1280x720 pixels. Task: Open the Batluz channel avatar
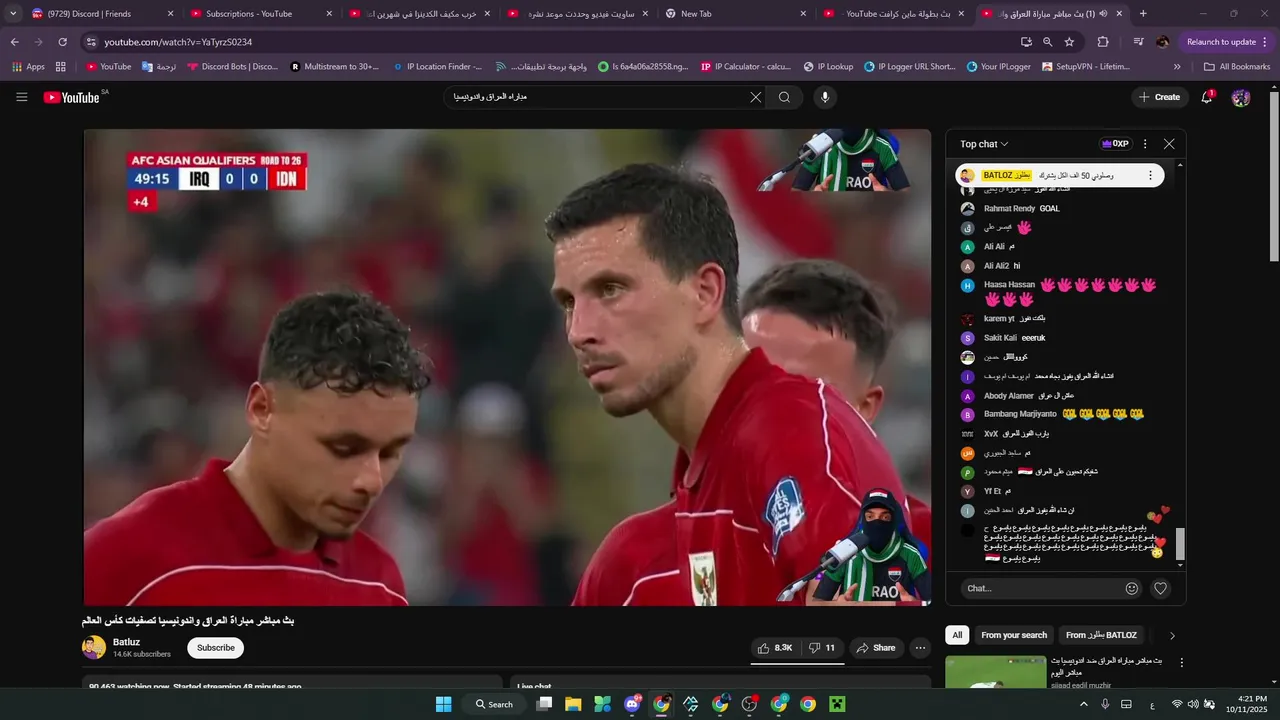94,647
